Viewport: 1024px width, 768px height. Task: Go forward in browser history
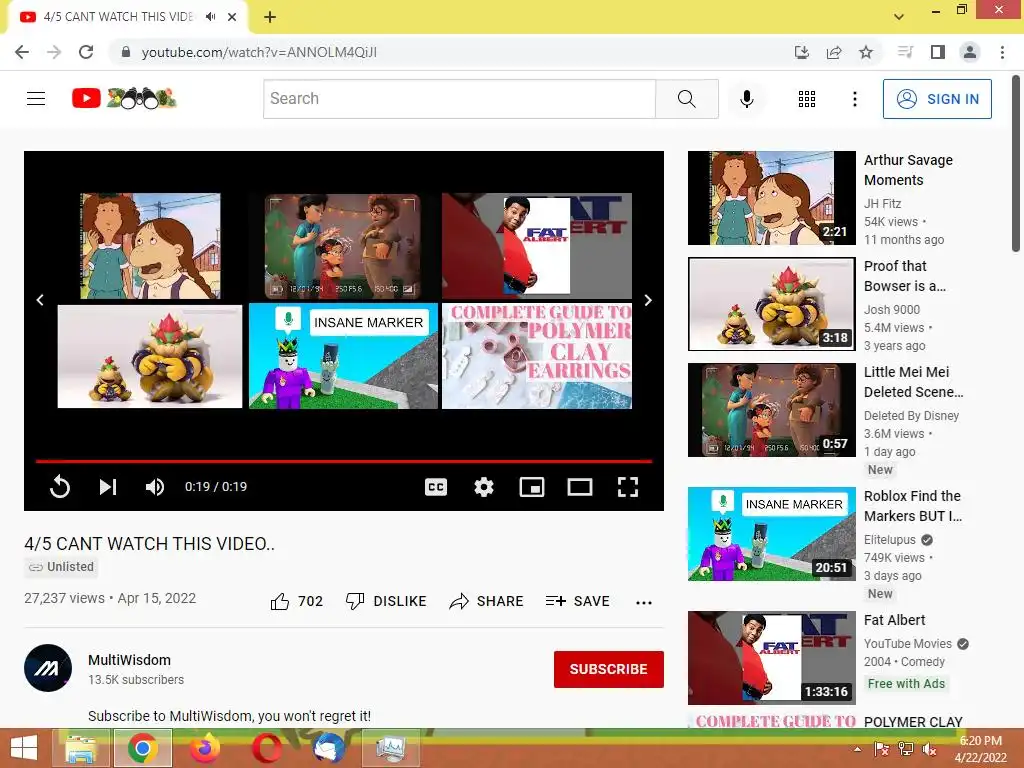(x=54, y=52)
